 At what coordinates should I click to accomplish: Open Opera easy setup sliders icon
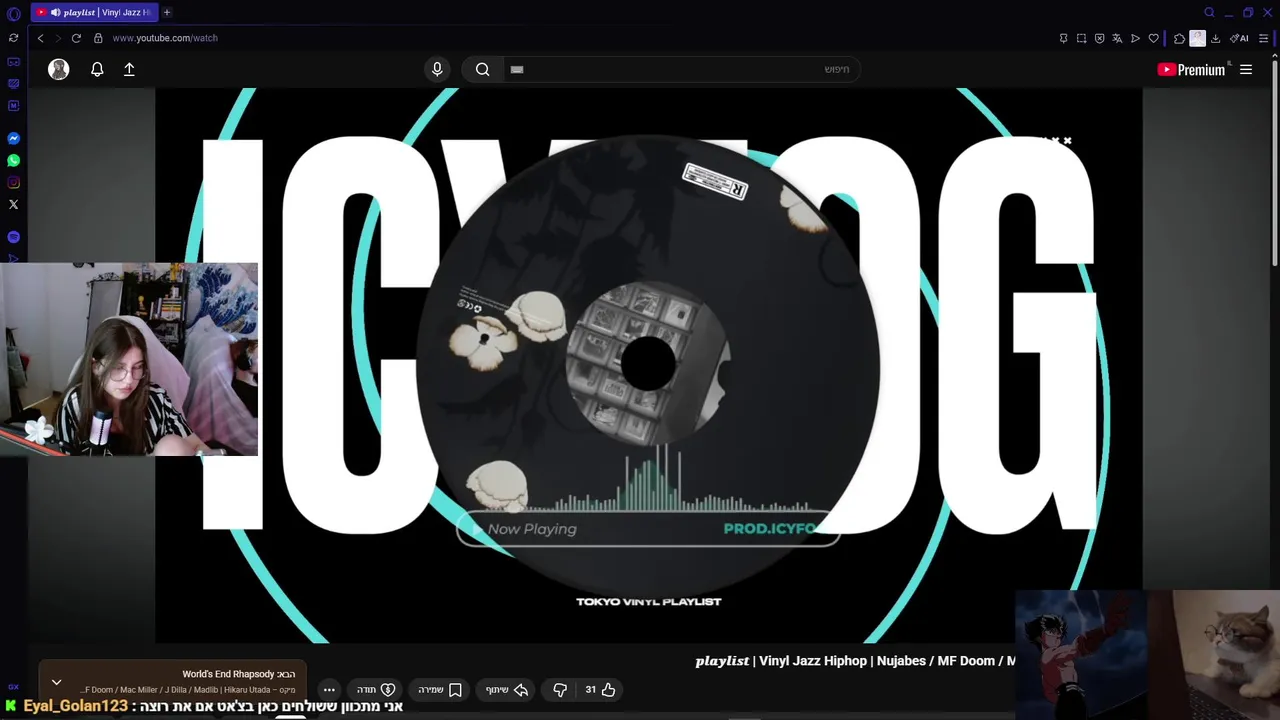tap(1263, 38)
